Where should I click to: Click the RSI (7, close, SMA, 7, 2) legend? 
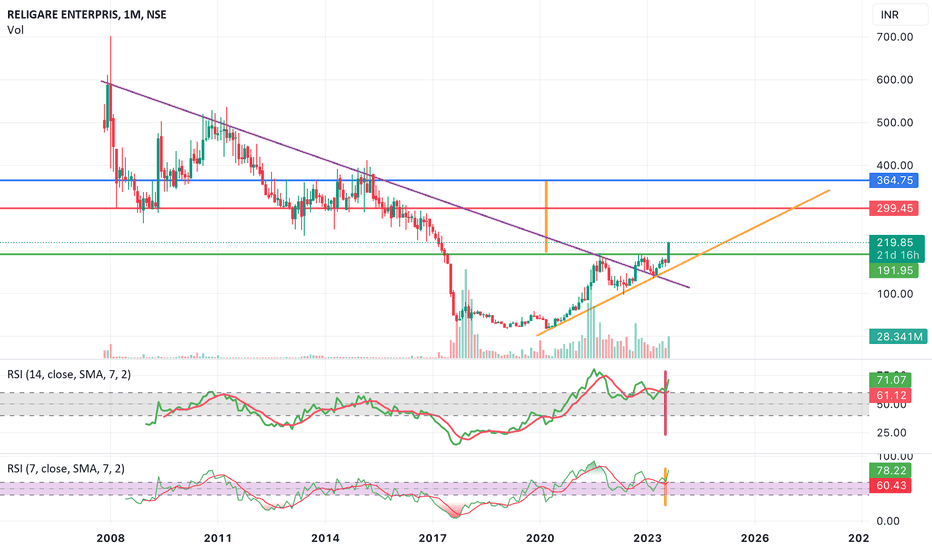click(66, 469)
